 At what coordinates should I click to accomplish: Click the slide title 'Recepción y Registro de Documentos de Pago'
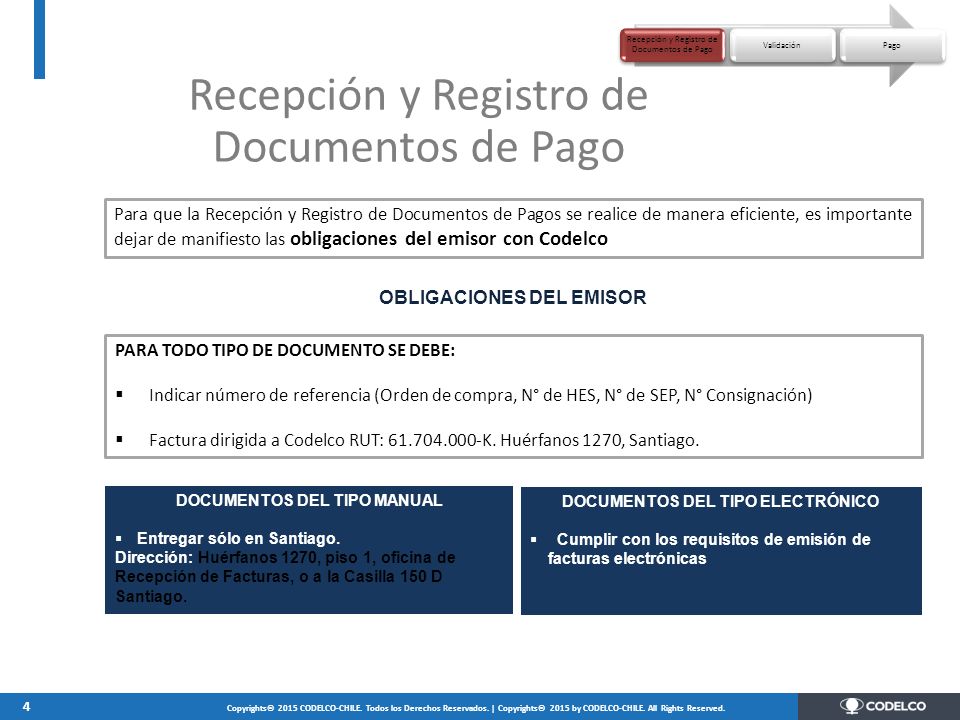click(x=419, y=121)
